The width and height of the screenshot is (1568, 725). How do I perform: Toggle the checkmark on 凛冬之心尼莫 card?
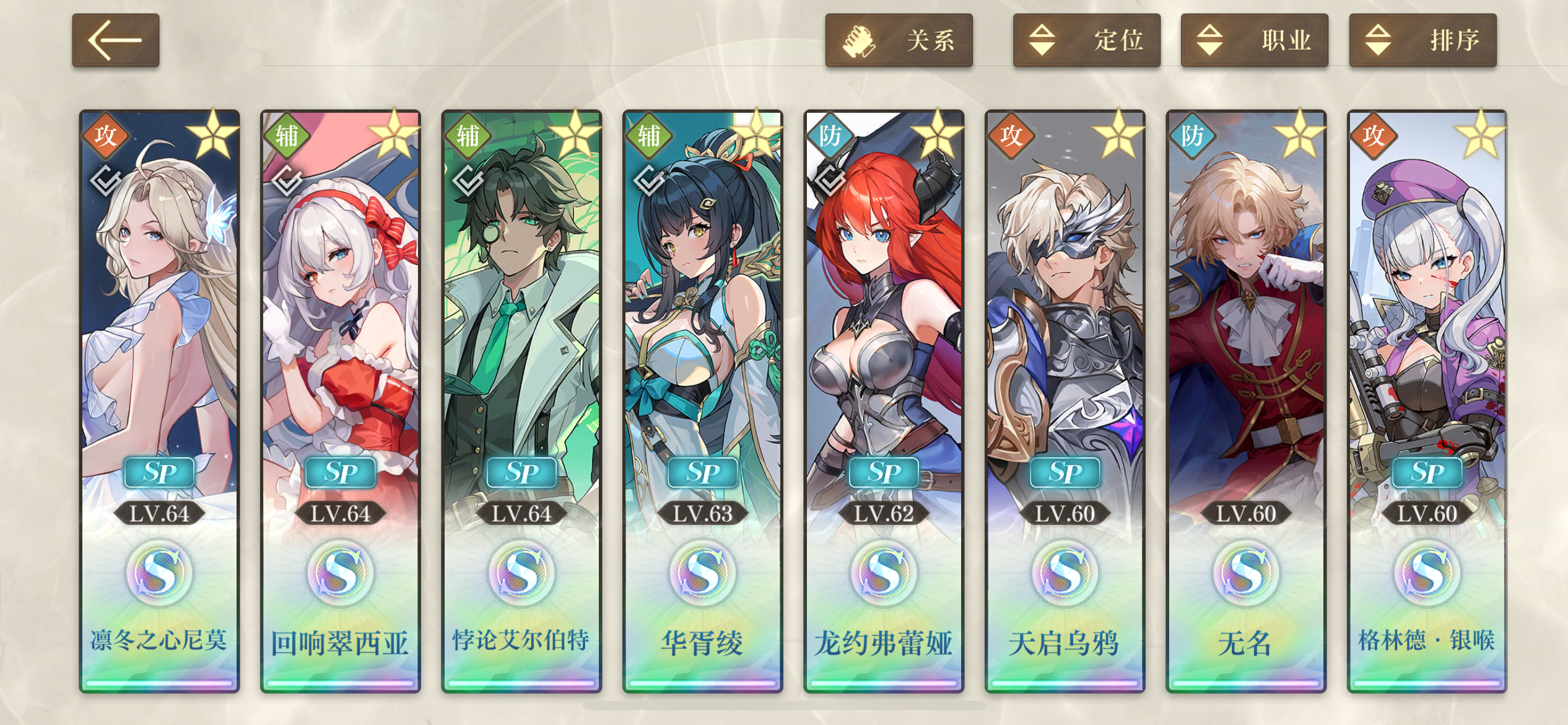106,180
